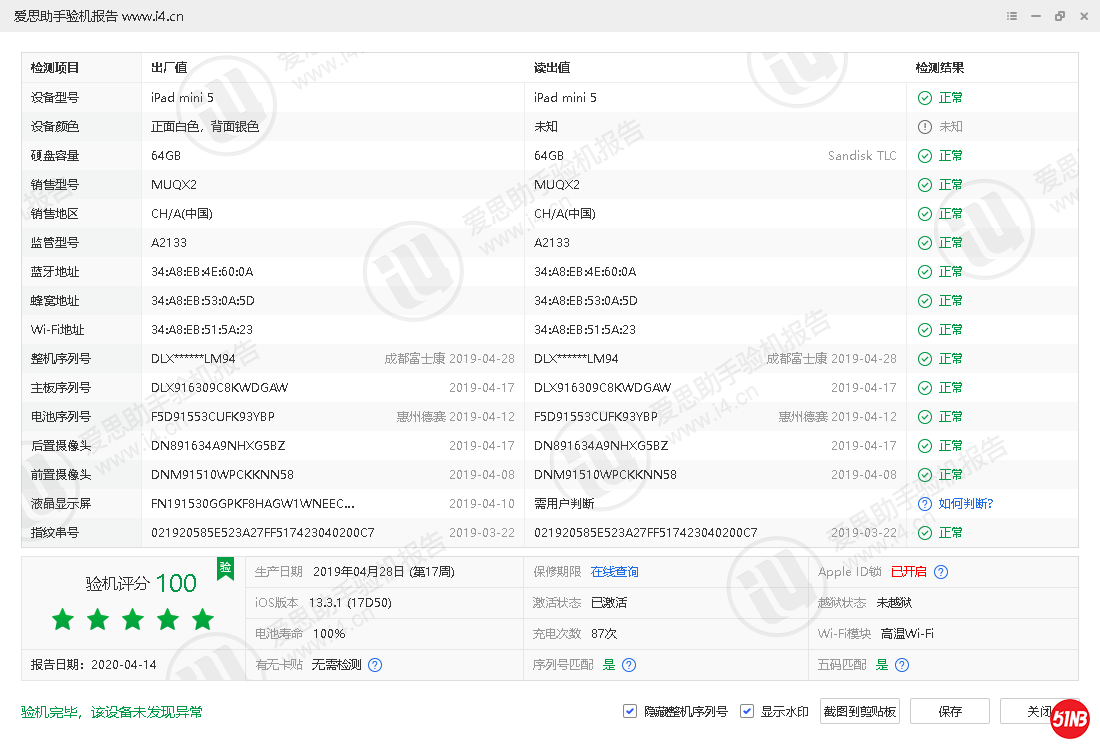Click the 保存 button to save the report
This screenshot has height=749, width=1100.
click(949, 710)
